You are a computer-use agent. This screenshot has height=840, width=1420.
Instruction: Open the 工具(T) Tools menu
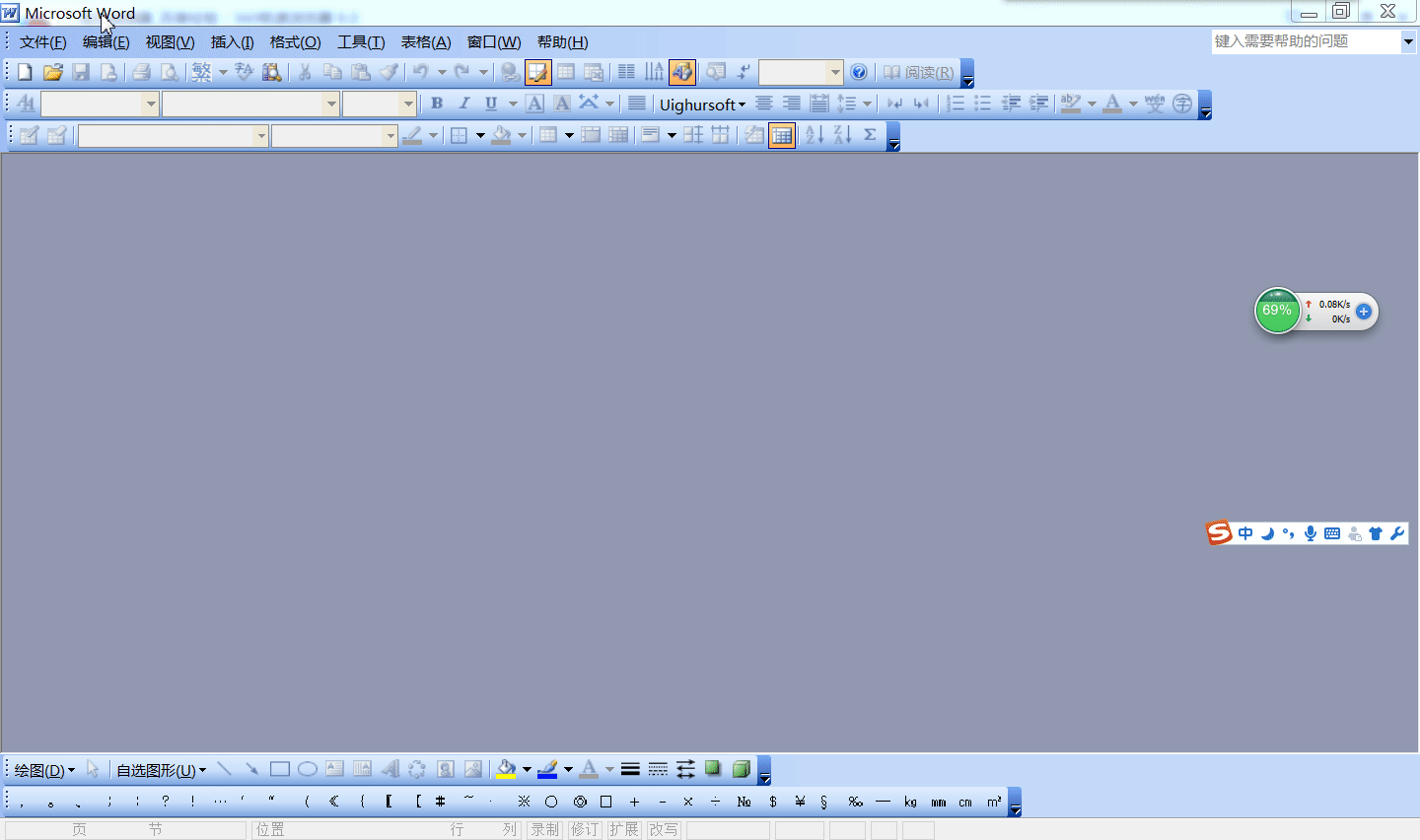[361, 41]
